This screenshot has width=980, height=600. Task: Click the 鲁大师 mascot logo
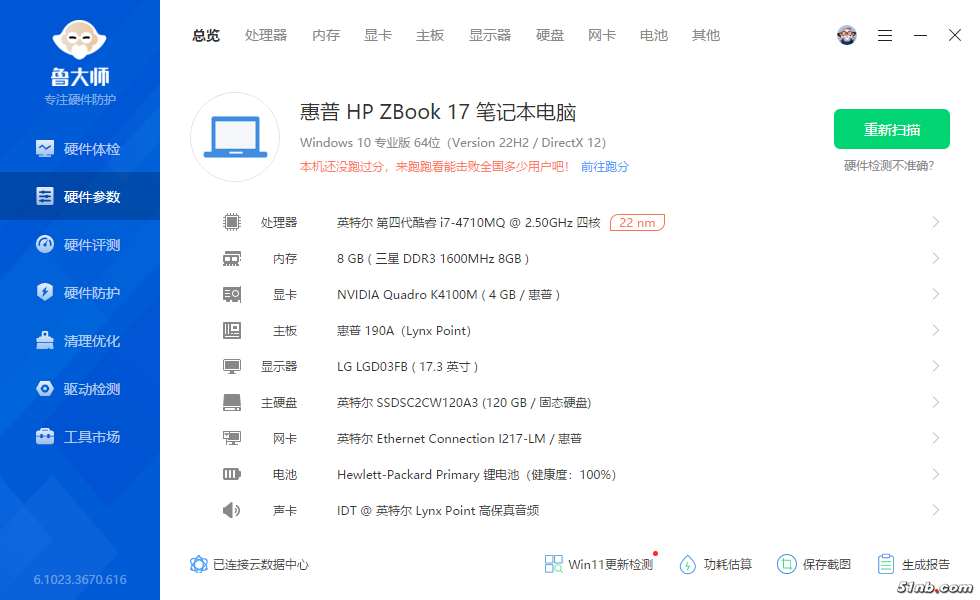(x=79, y=40)
